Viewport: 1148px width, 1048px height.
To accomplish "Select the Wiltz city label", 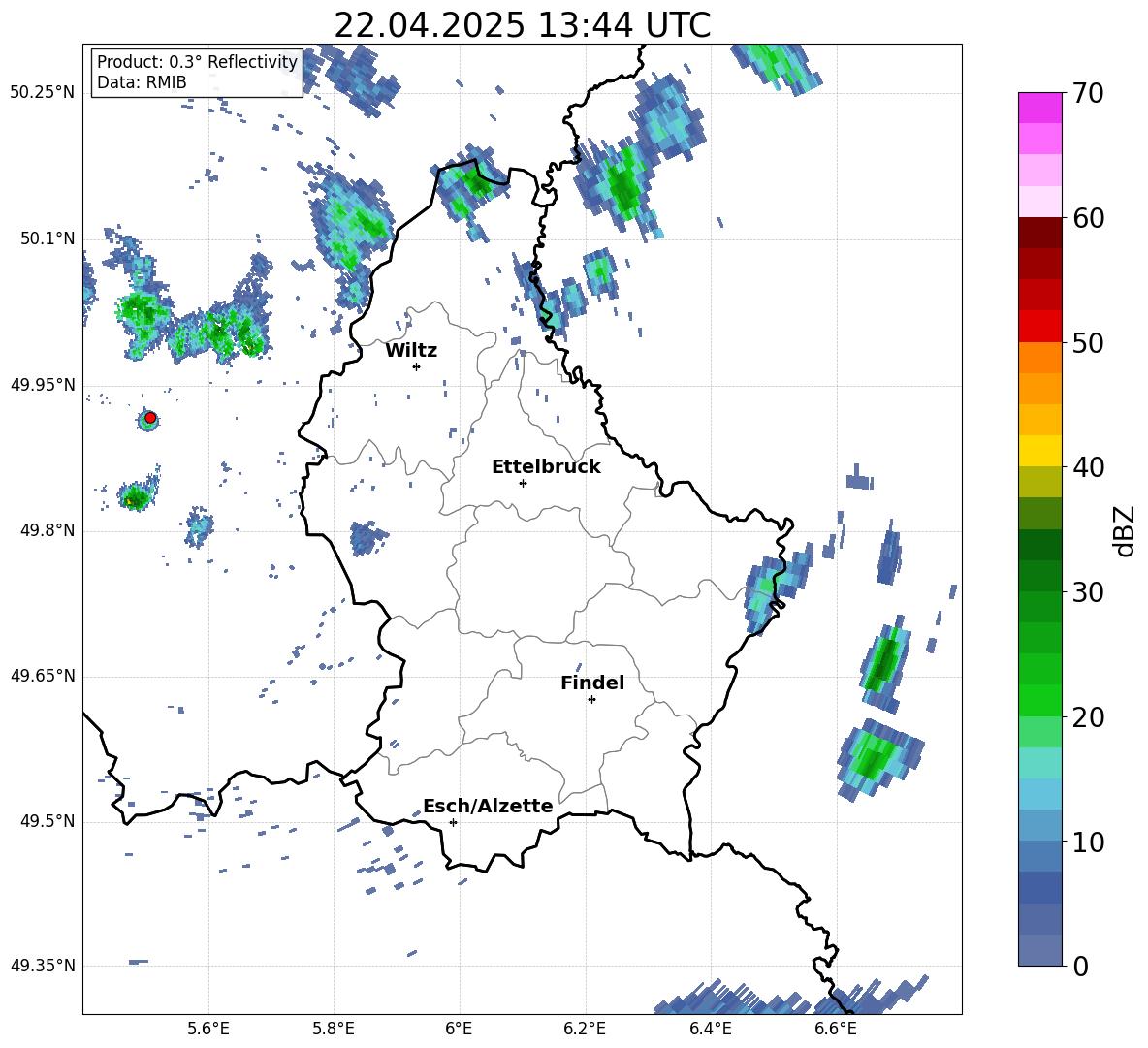I will pyautogui.click(x=411, y=351).
